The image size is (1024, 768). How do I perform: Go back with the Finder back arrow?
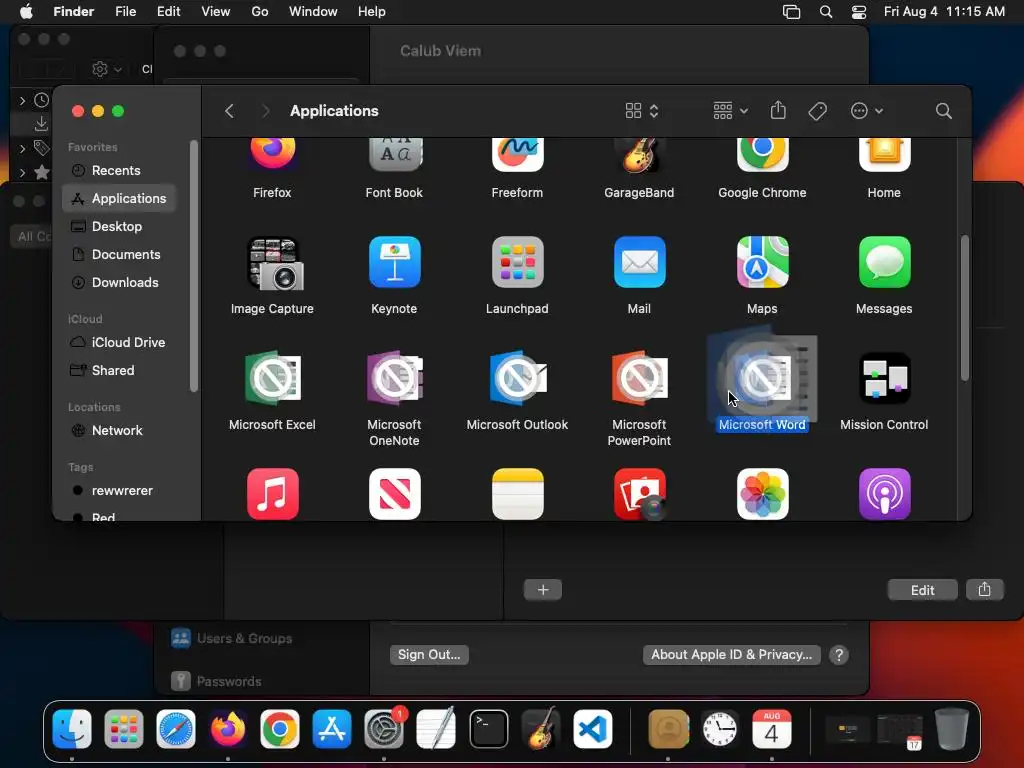tap(229, 111)
